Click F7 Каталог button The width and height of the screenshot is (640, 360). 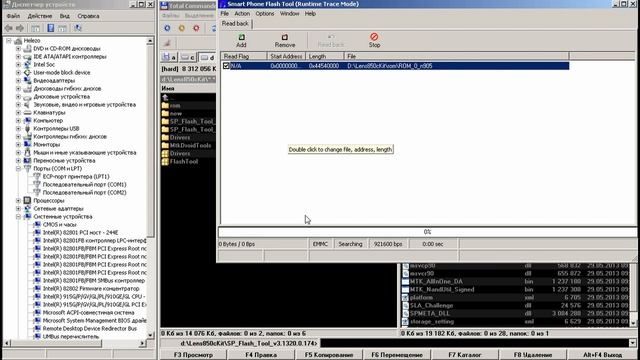pyautogui.click(x=465, y=355)
